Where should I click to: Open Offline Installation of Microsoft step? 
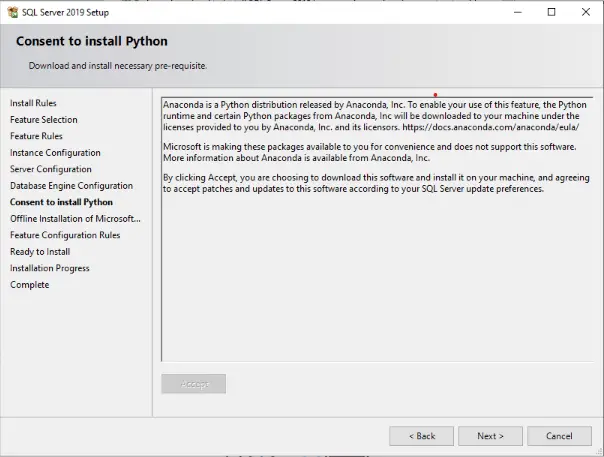[75, 219]
